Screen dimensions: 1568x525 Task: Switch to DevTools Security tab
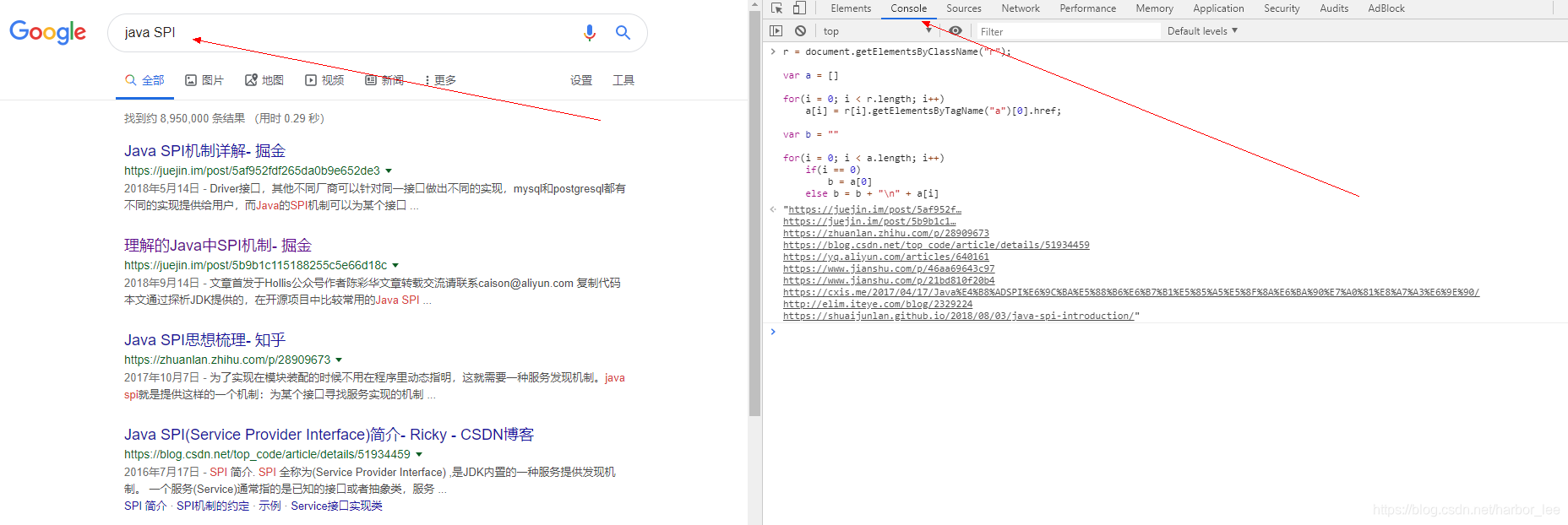(1282, 8)
